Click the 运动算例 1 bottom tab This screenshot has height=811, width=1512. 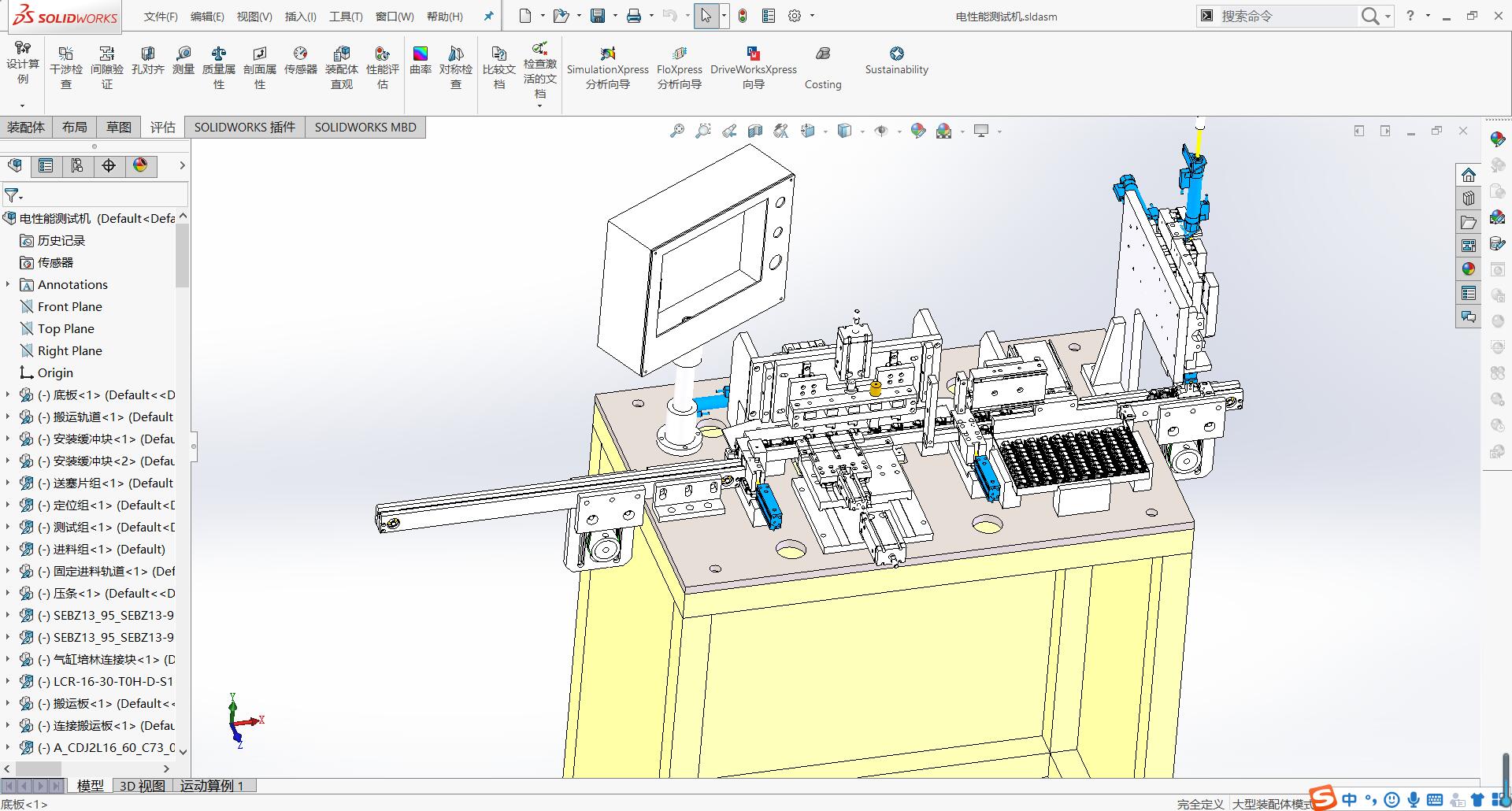point(212,785)
